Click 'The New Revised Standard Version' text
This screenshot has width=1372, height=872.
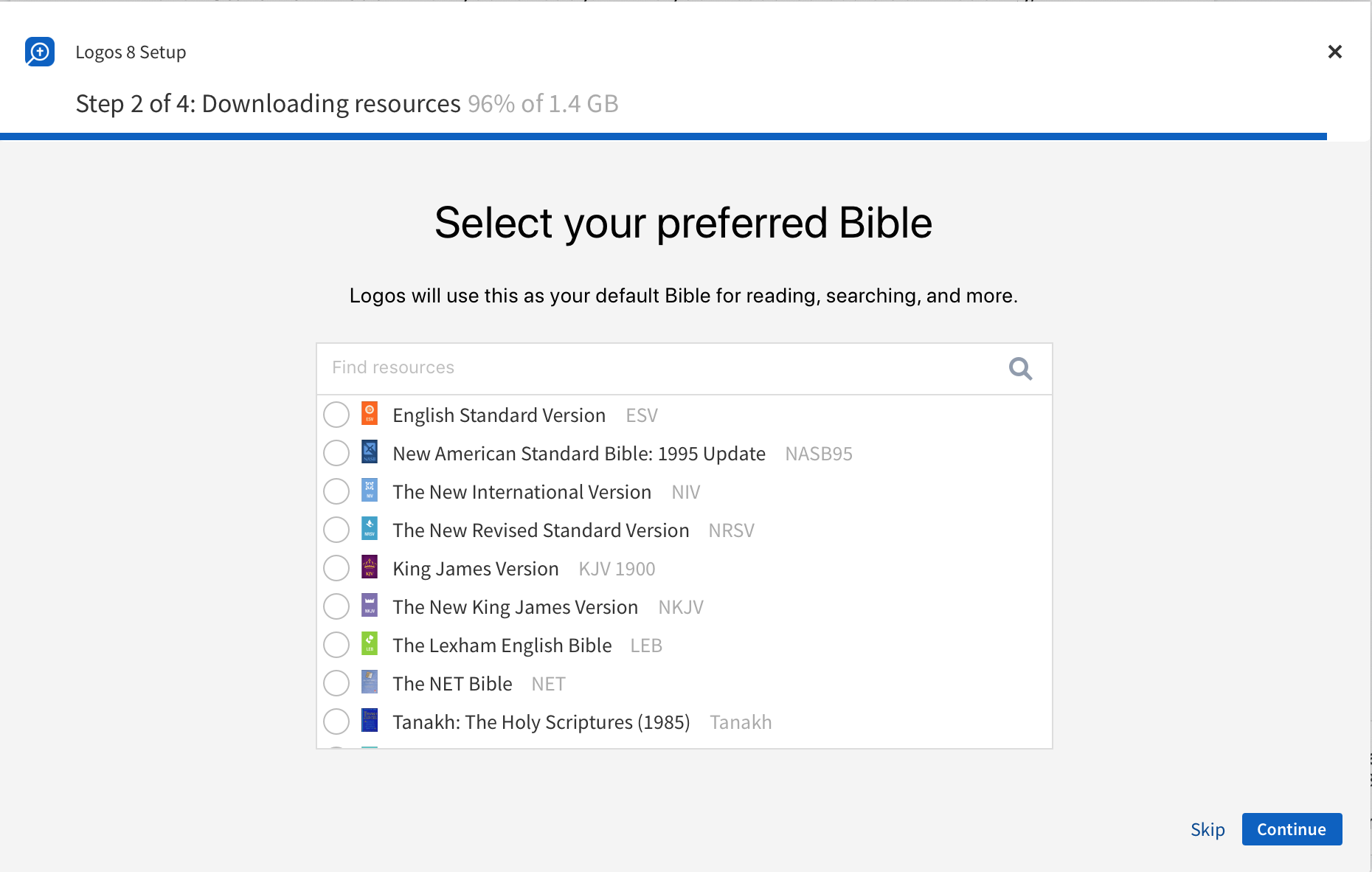point(541,530)
